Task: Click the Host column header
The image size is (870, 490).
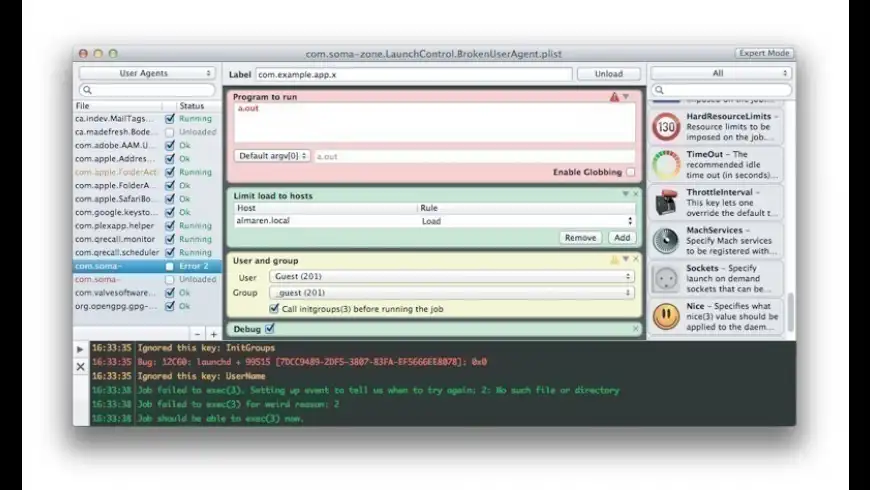Action: click(325, 208)
